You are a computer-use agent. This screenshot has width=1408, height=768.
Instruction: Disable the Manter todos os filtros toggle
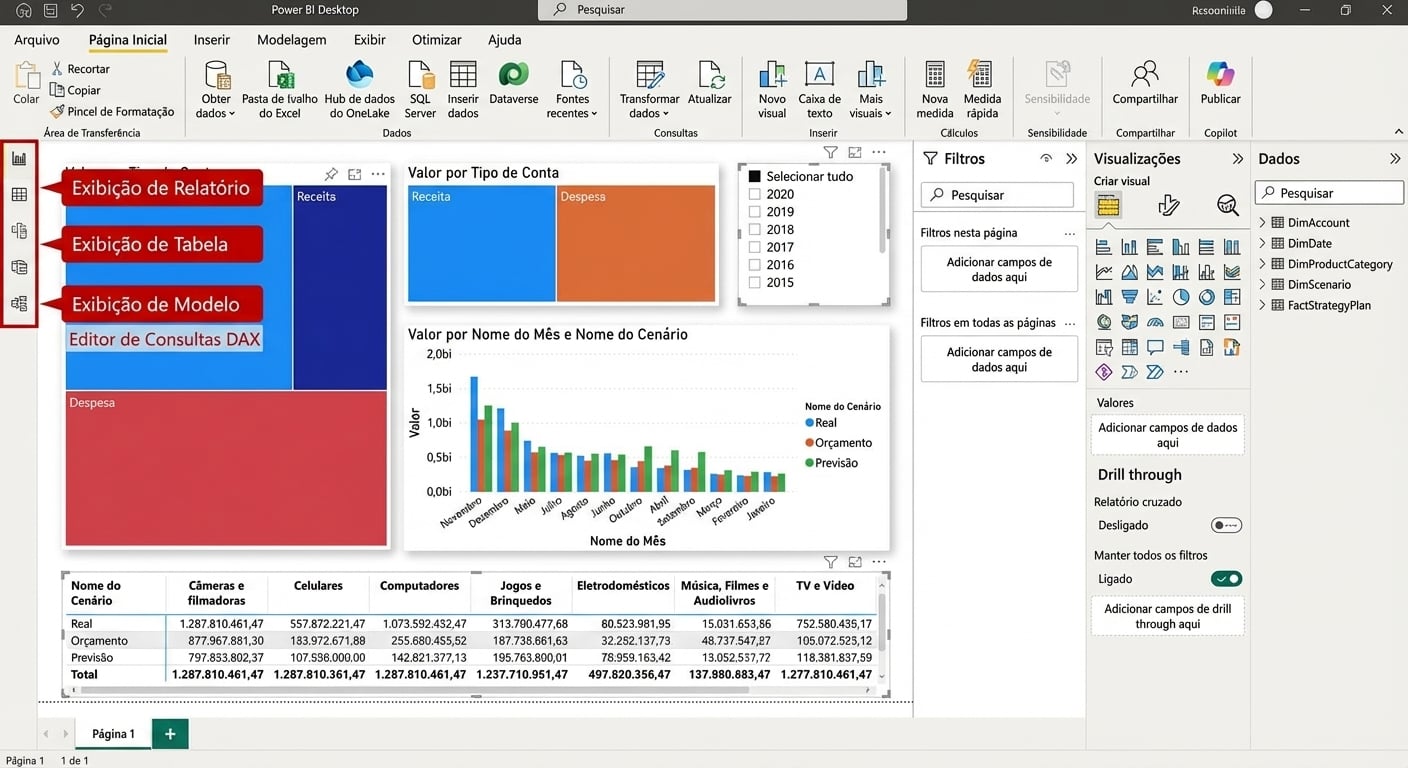click(x=1227, y=578)
